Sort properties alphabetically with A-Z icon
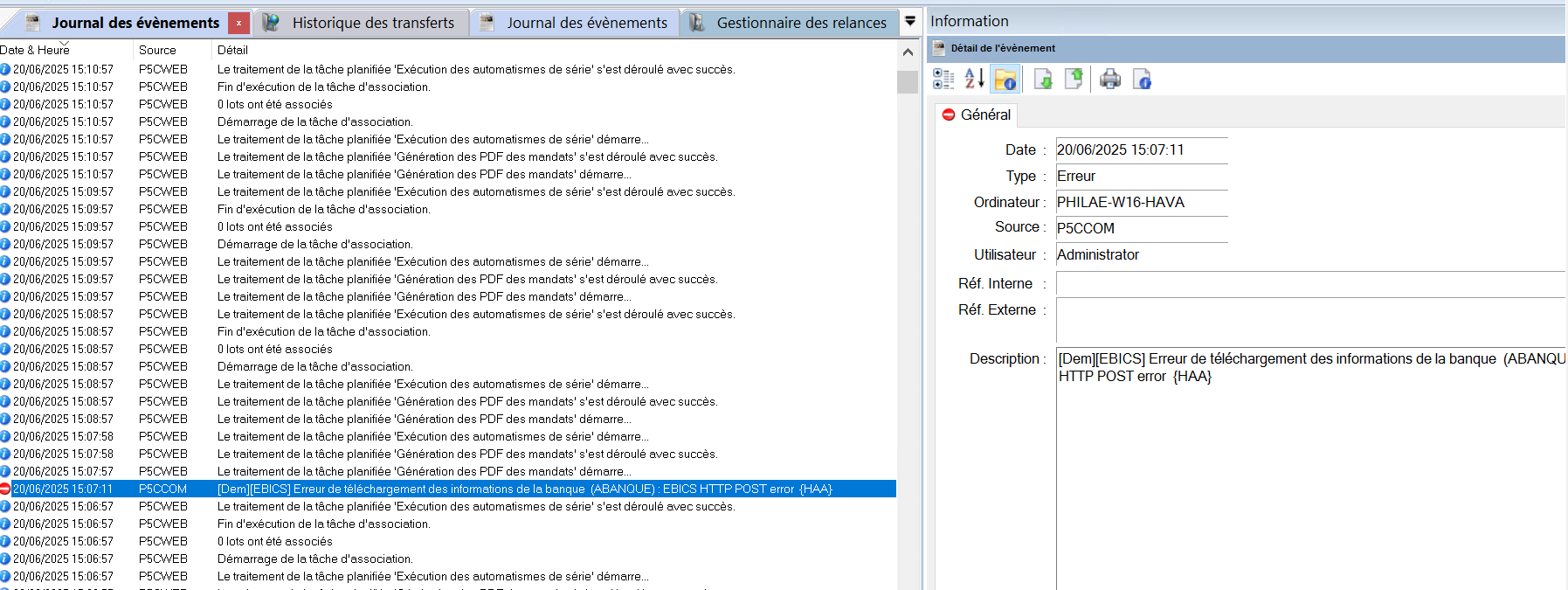 click(974, 80)
